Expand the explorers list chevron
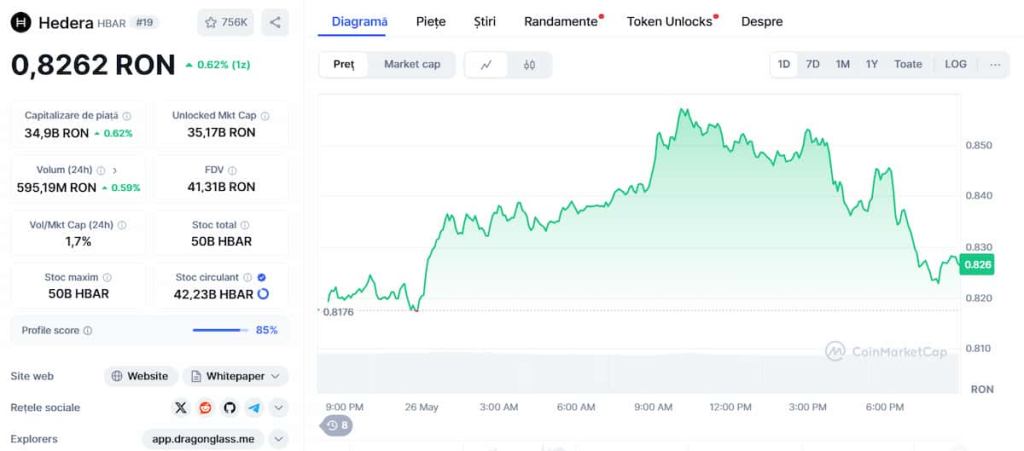The width and height of the screenshot is (1024, 451). pyautogui.click(x=279, y=439)
